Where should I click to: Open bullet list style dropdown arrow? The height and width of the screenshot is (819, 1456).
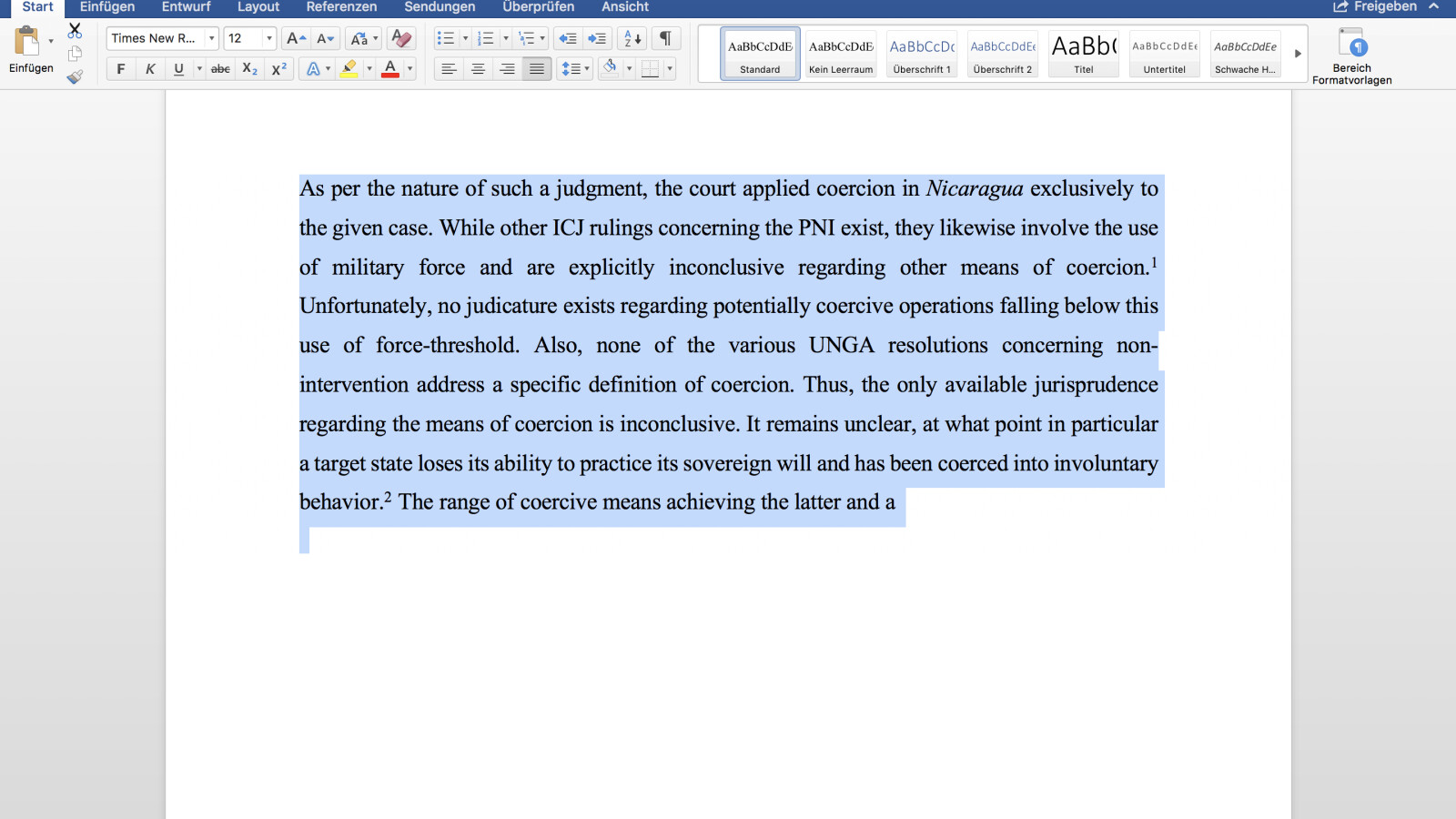click(465, 38)
